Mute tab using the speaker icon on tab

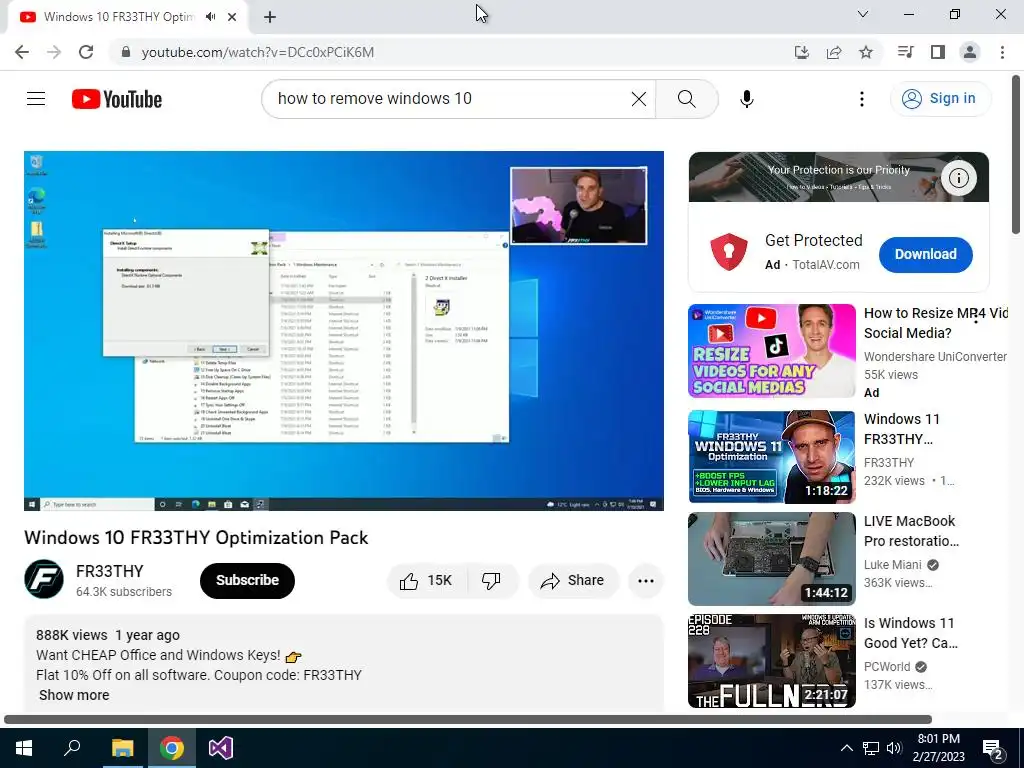pos(210,17)
